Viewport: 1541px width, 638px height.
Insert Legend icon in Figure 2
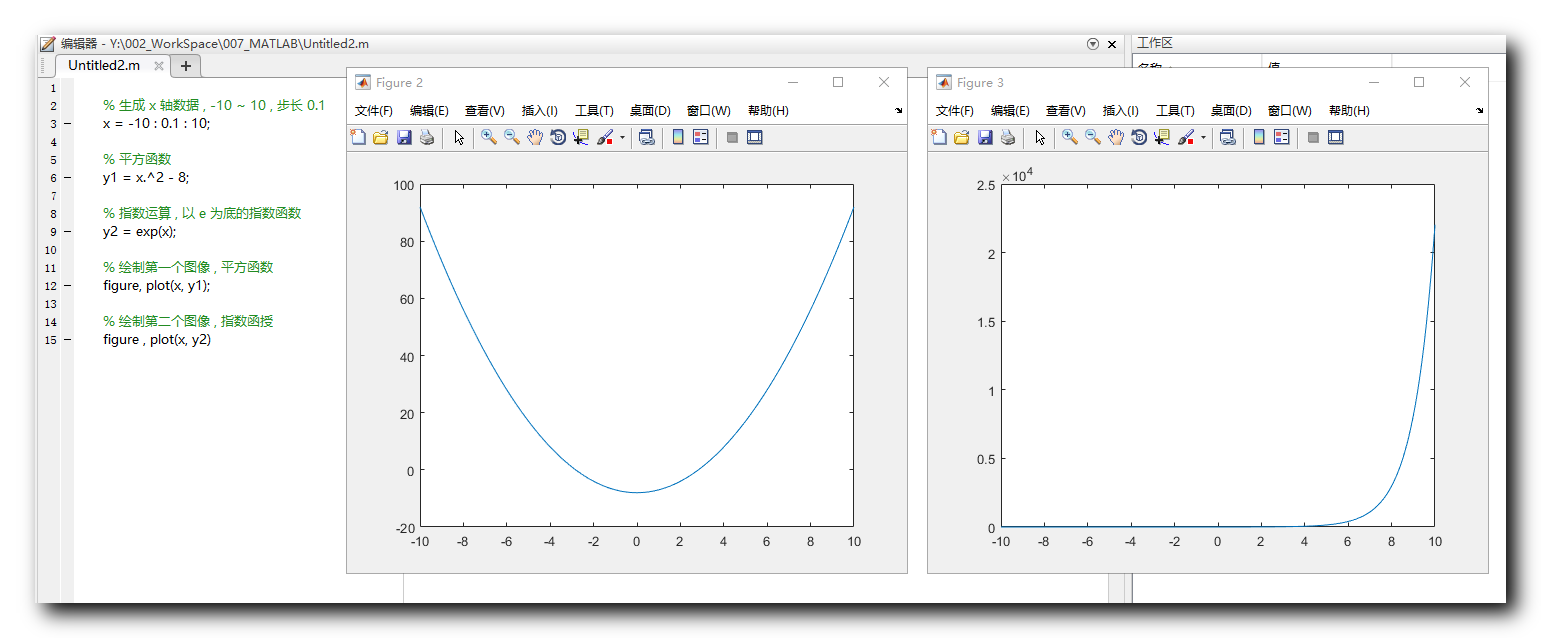(700, 137)
